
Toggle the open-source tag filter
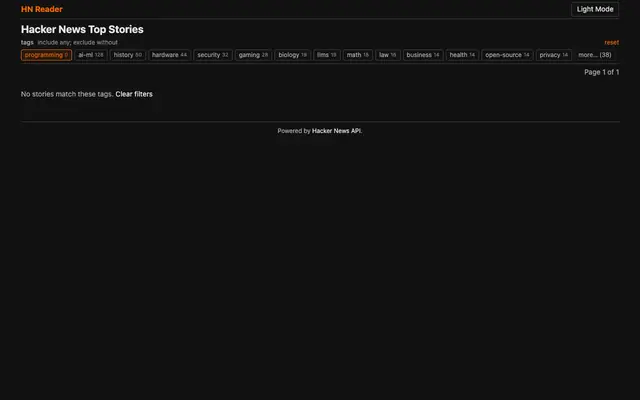[507, 55]
